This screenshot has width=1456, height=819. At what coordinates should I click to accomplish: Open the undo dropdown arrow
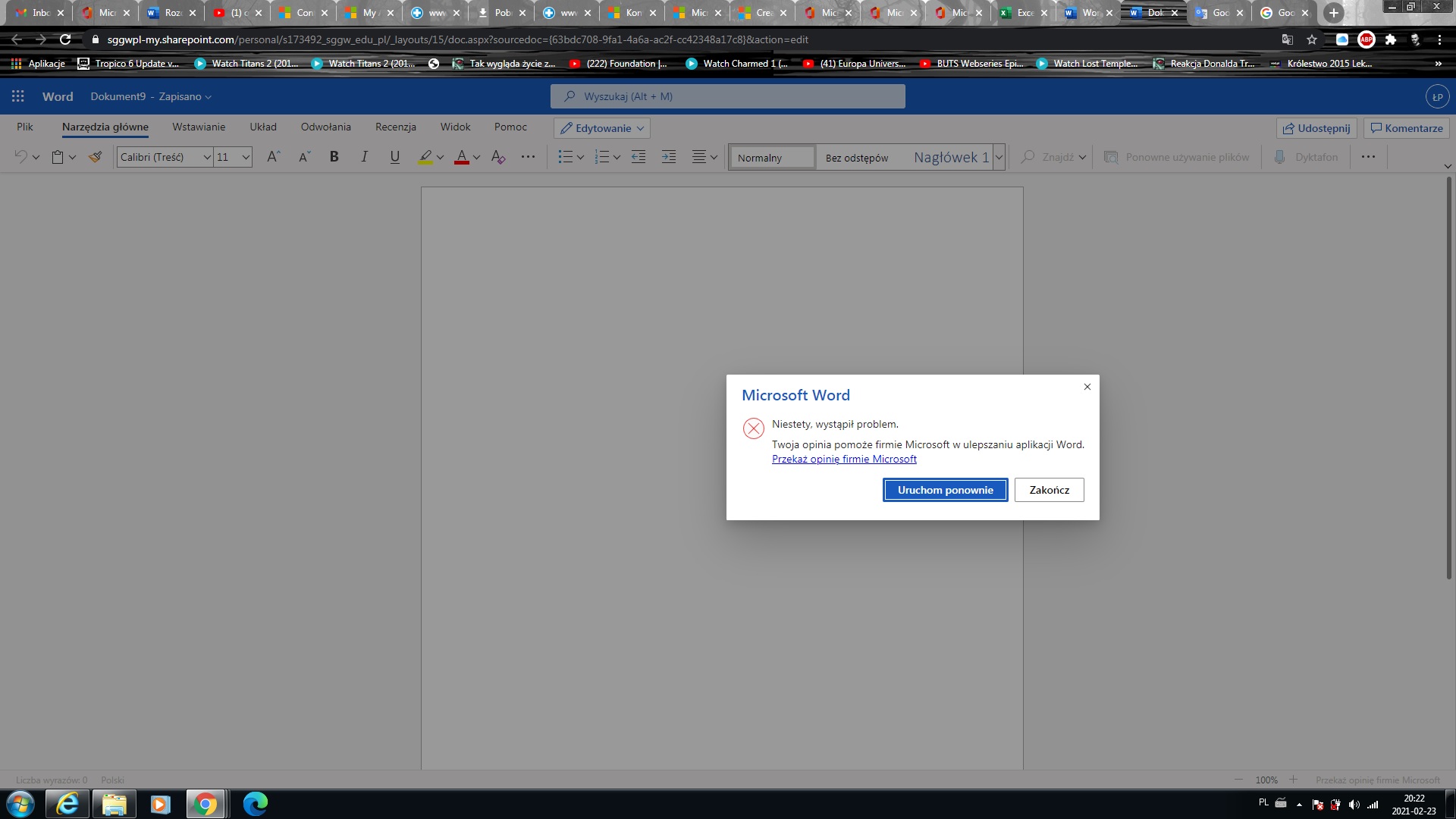[x=36, y=158]
